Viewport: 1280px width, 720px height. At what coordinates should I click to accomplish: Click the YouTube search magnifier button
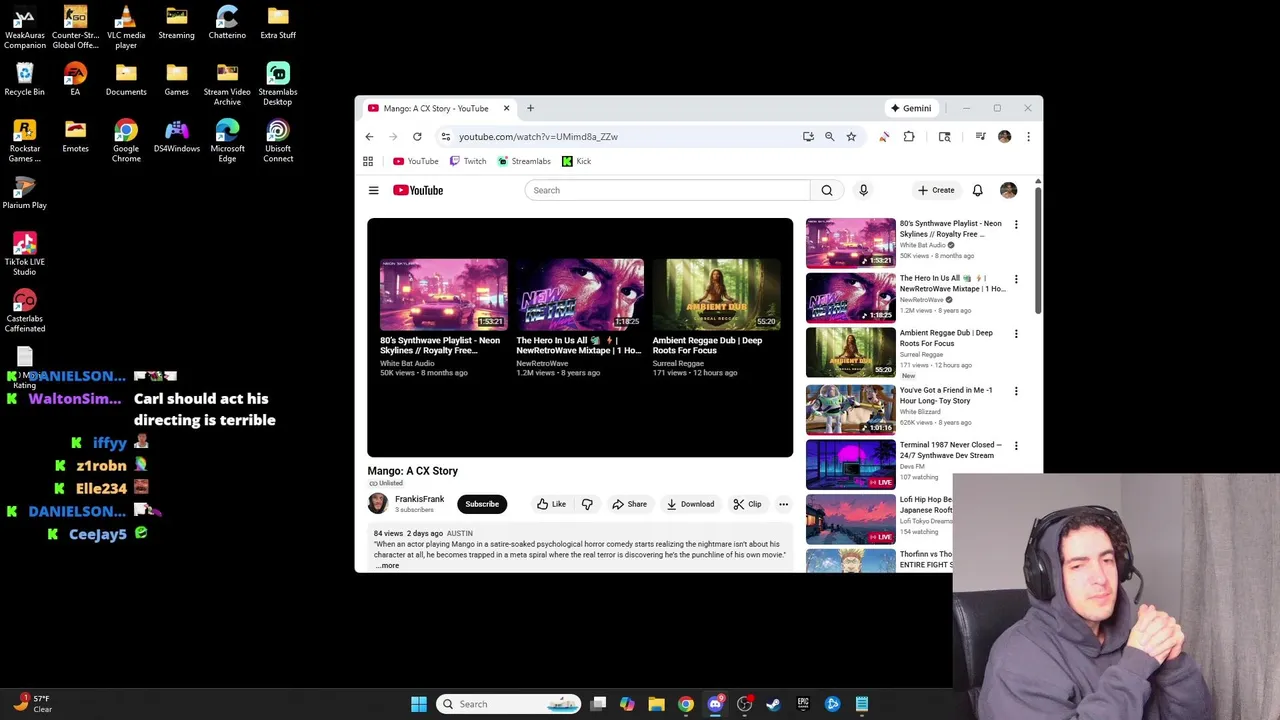pos(827,190)
